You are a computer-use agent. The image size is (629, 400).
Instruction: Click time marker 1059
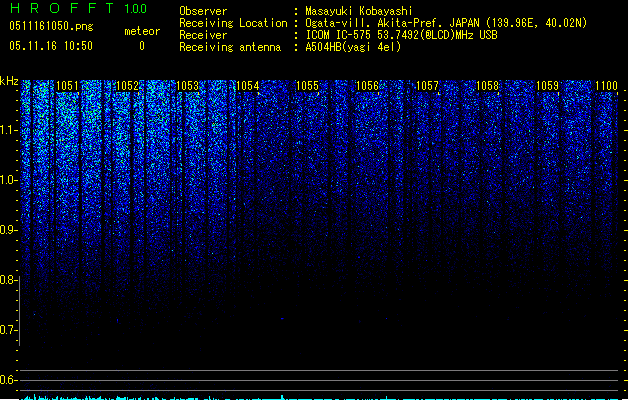[x=547, y=86]
